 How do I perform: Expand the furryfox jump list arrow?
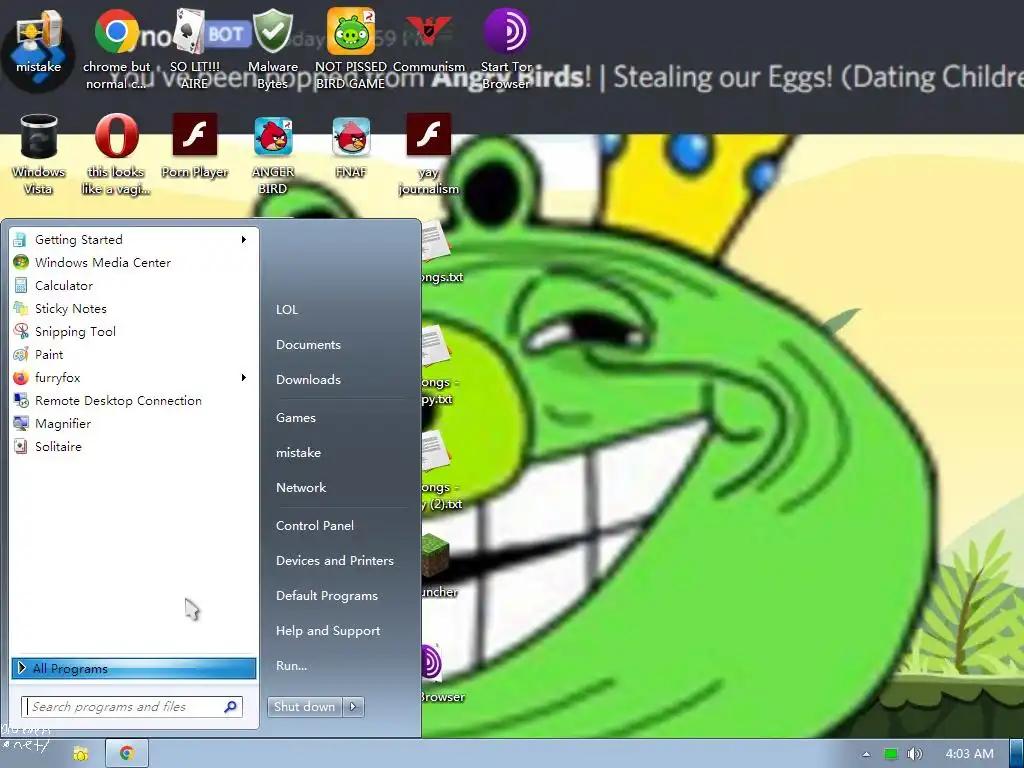tap(244, 377)
